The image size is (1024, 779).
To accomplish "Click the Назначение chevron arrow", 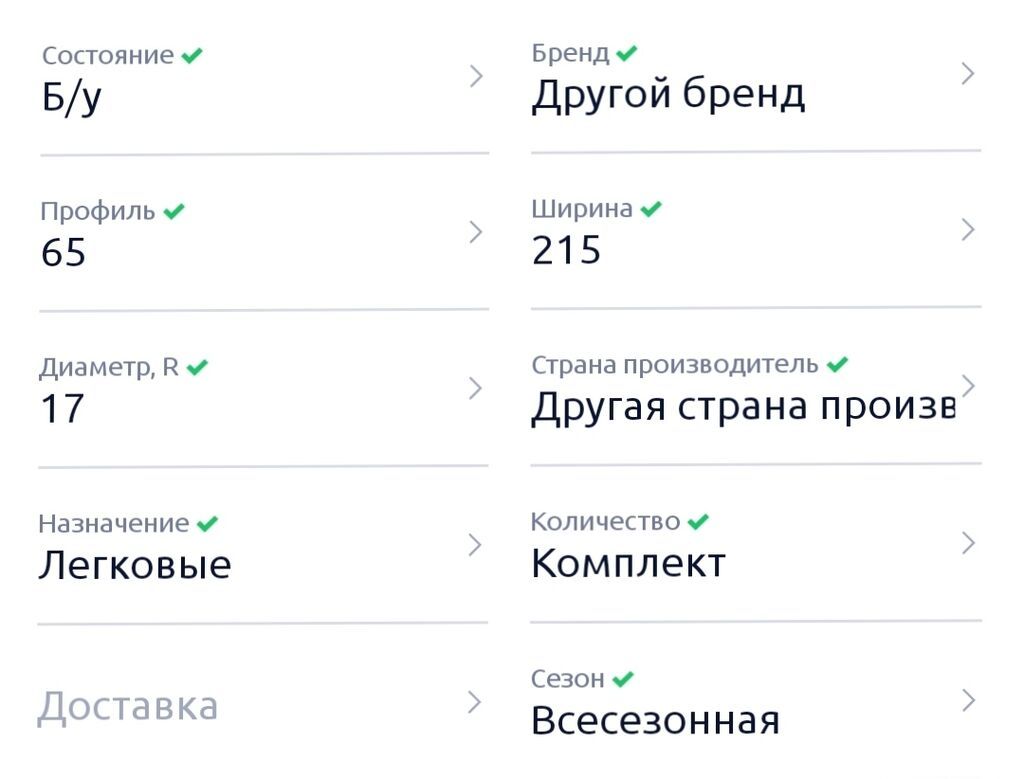I will 475,545.
